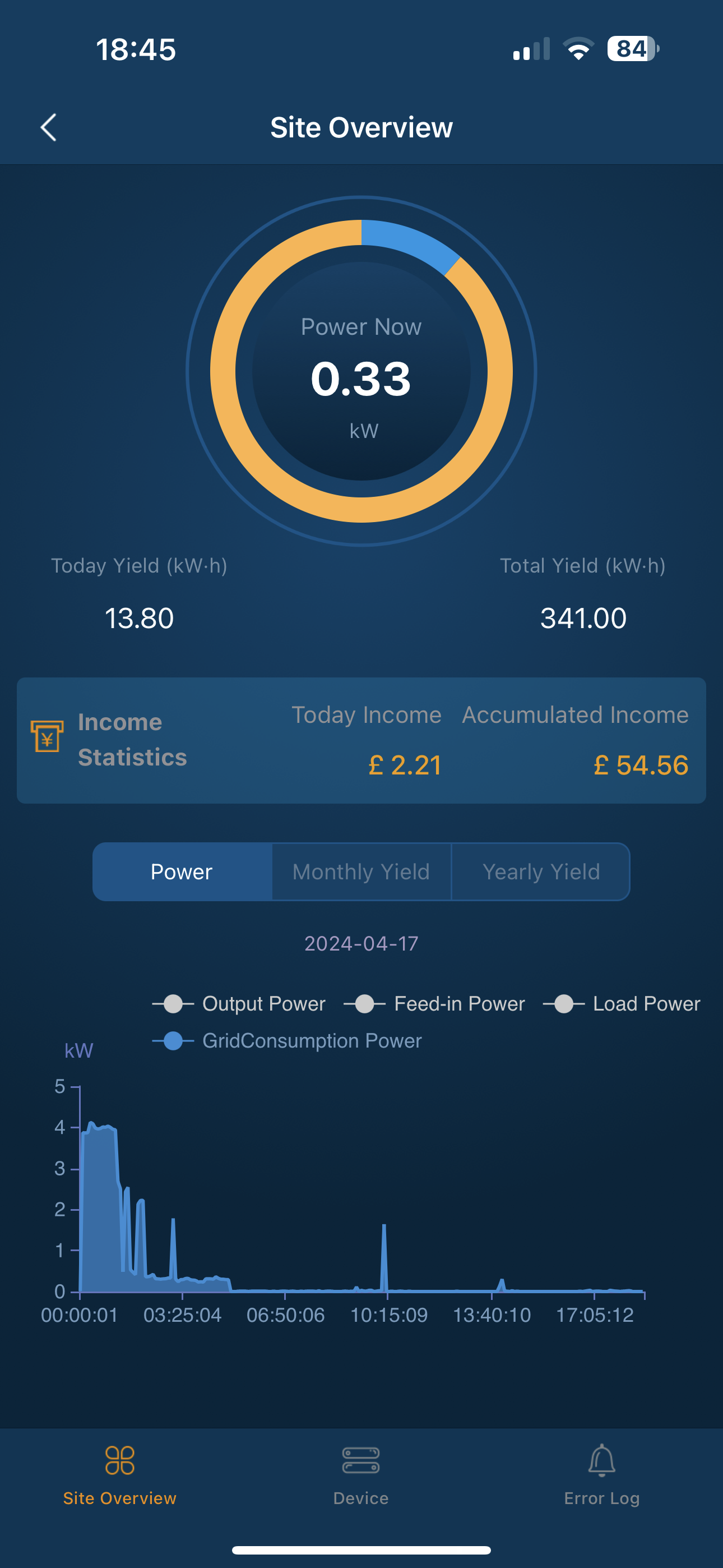
Task: Tap the Power Now circular gauge
Action: (x=361, y=371)
